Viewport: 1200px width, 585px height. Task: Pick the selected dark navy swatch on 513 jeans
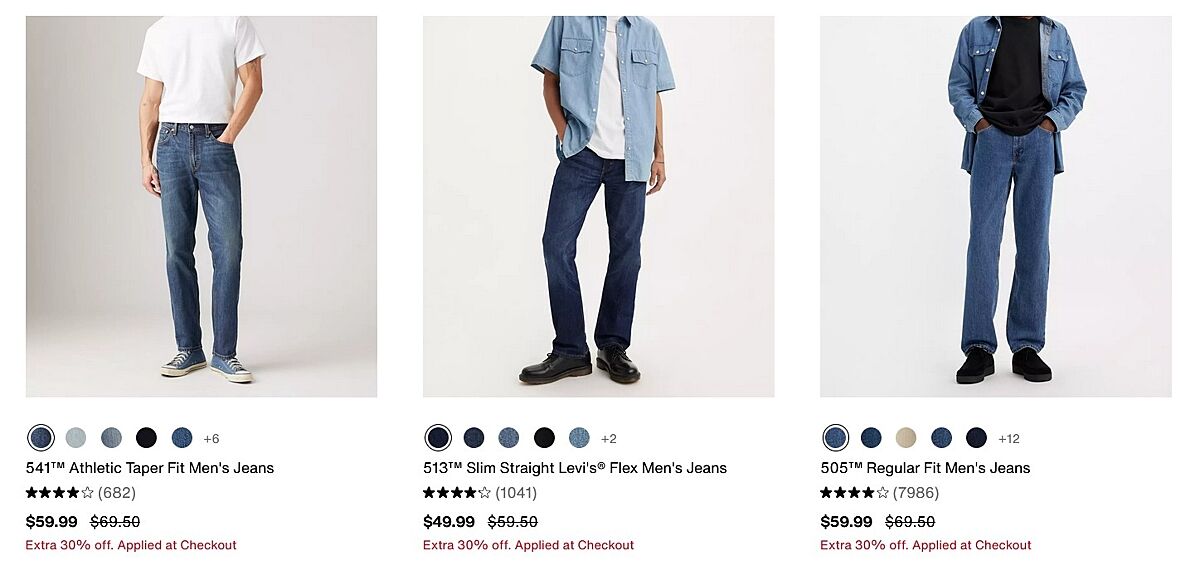(438, 438)
